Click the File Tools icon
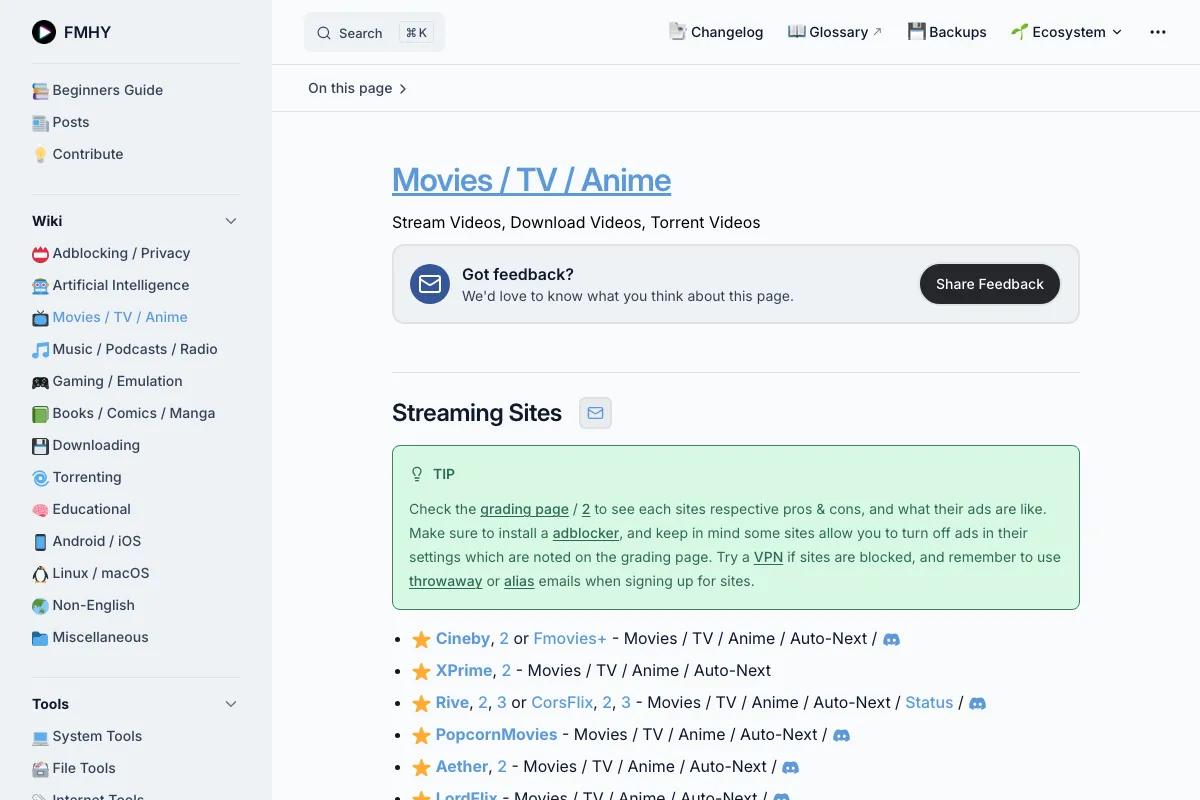 (40, 769)
